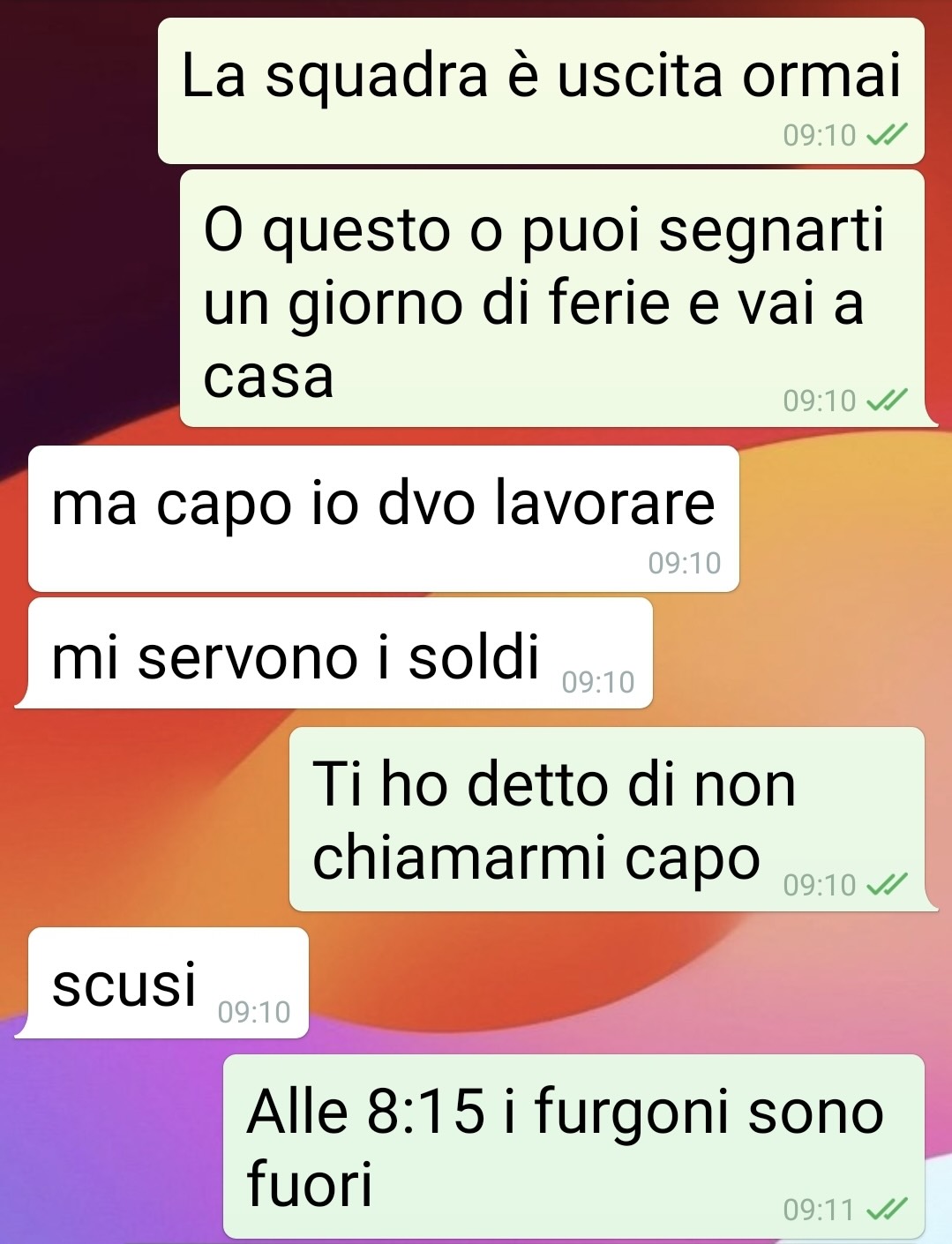
Task: Click double checkmark on 'giorno di ferie' message
Action: pos(886,401)
